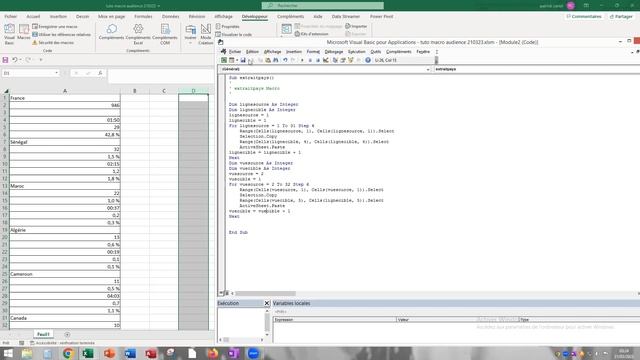Open Compléments COM dialog

click(x=165, y=34)
